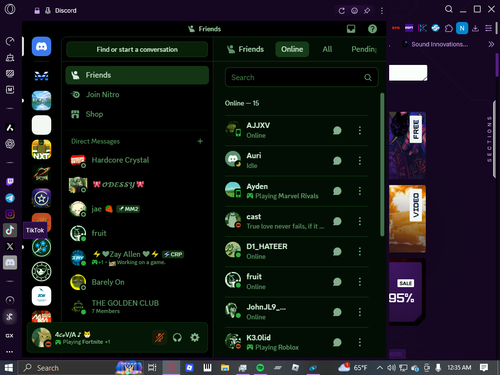Open more options for K3.0lid
This screenshot has width=500, height=375.
click(360, 342)
